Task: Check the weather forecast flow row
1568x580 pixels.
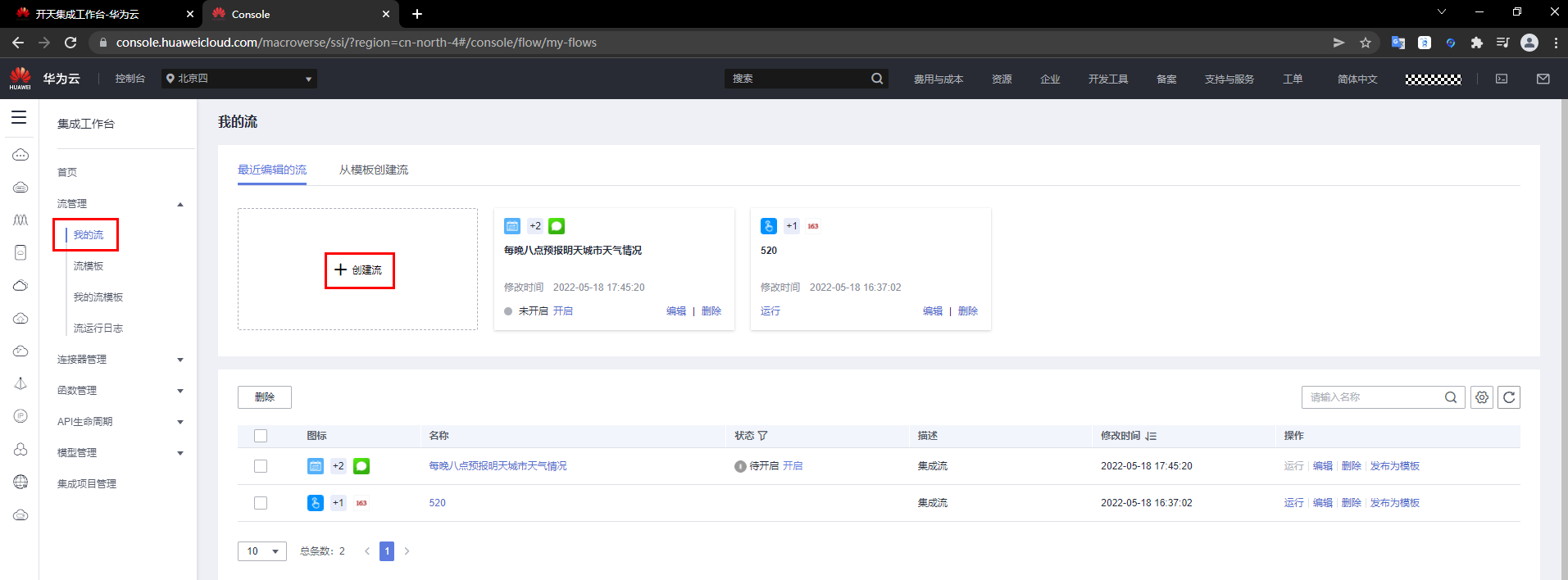Action: (261, 466)
